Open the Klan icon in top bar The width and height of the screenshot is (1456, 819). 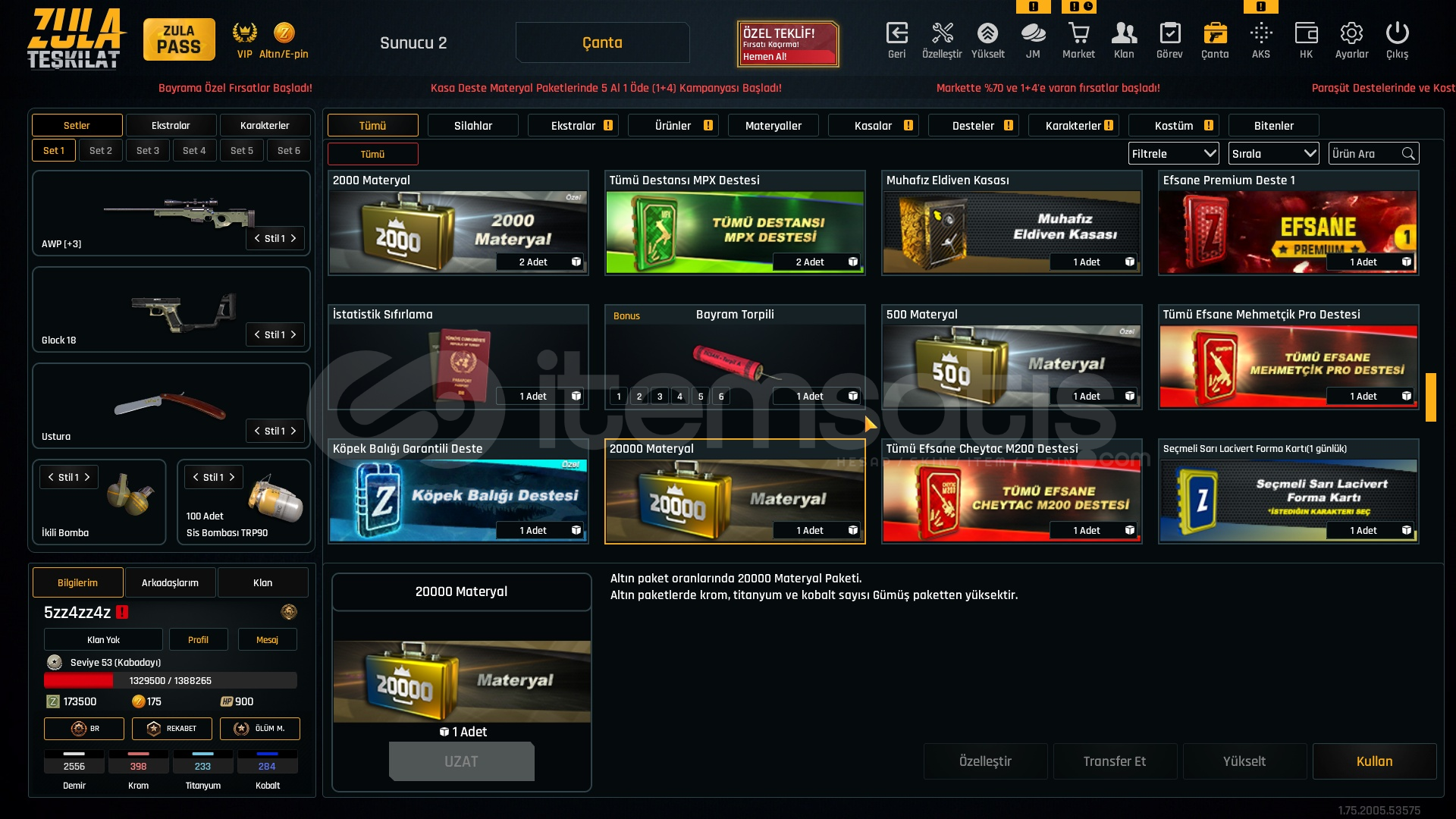(x=1124, y=33)
